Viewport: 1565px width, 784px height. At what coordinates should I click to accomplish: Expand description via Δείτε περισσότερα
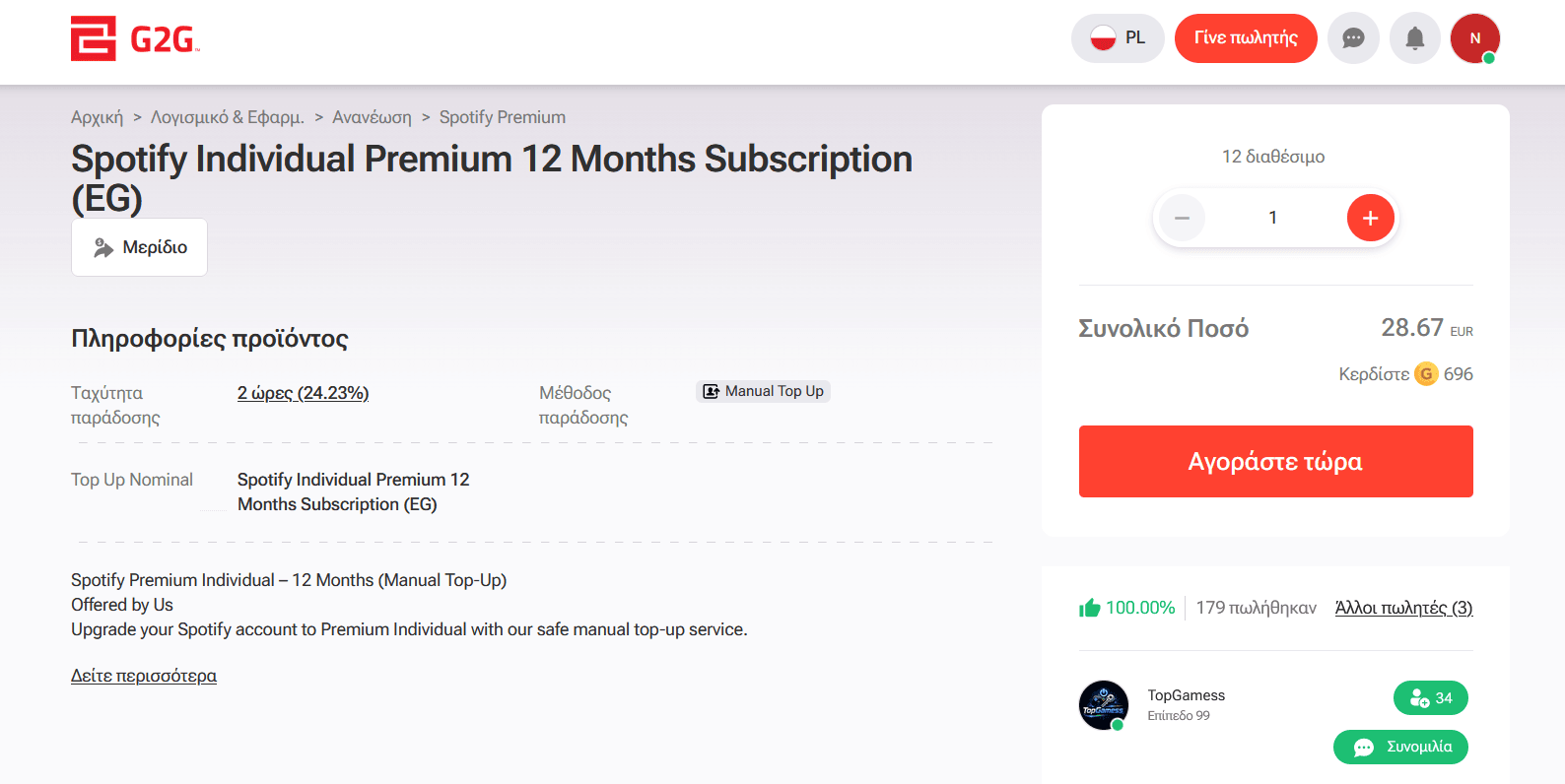[144, 676]
